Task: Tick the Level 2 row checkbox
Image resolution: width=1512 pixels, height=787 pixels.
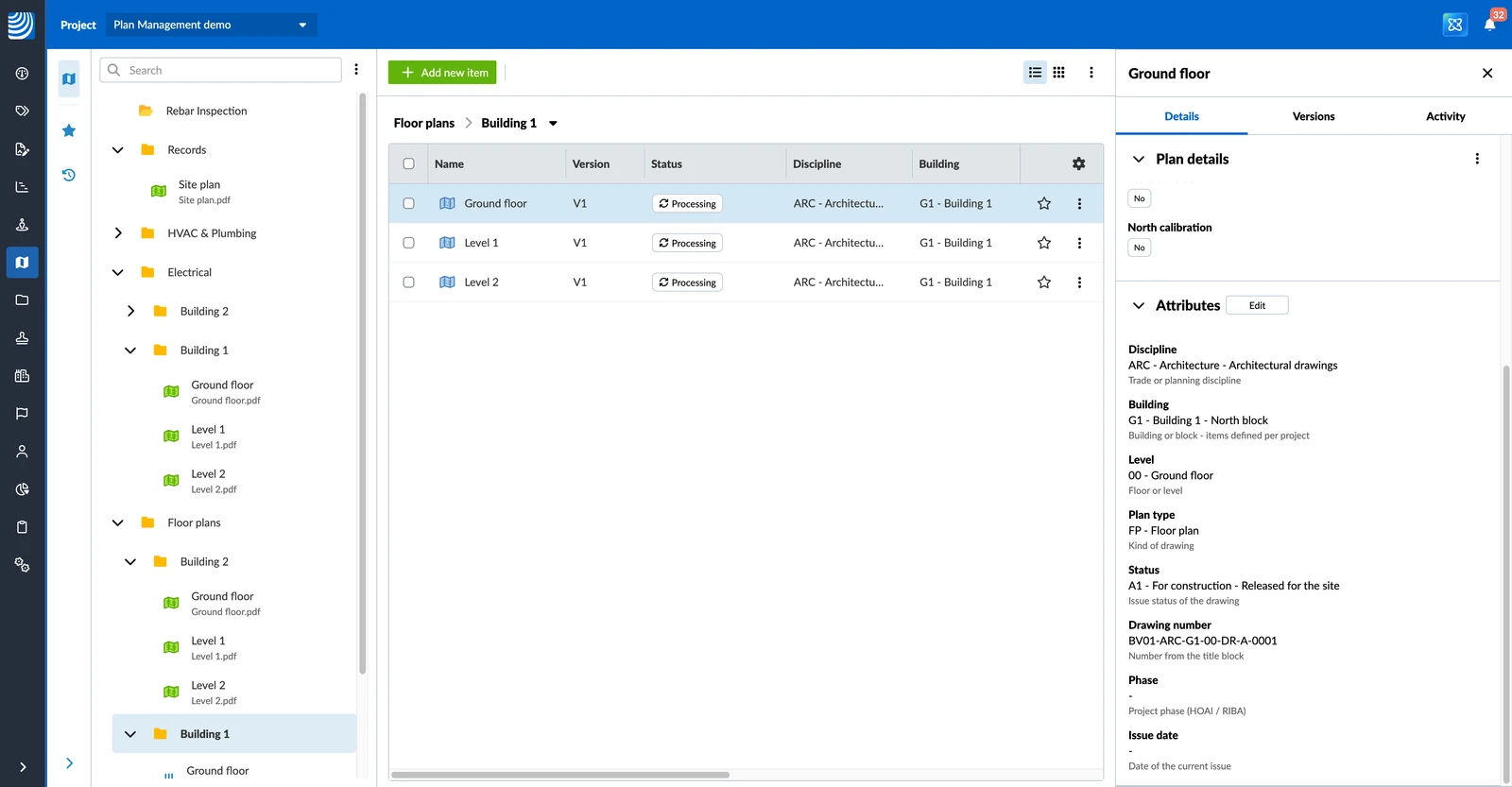Action: [x=409, y=282]
